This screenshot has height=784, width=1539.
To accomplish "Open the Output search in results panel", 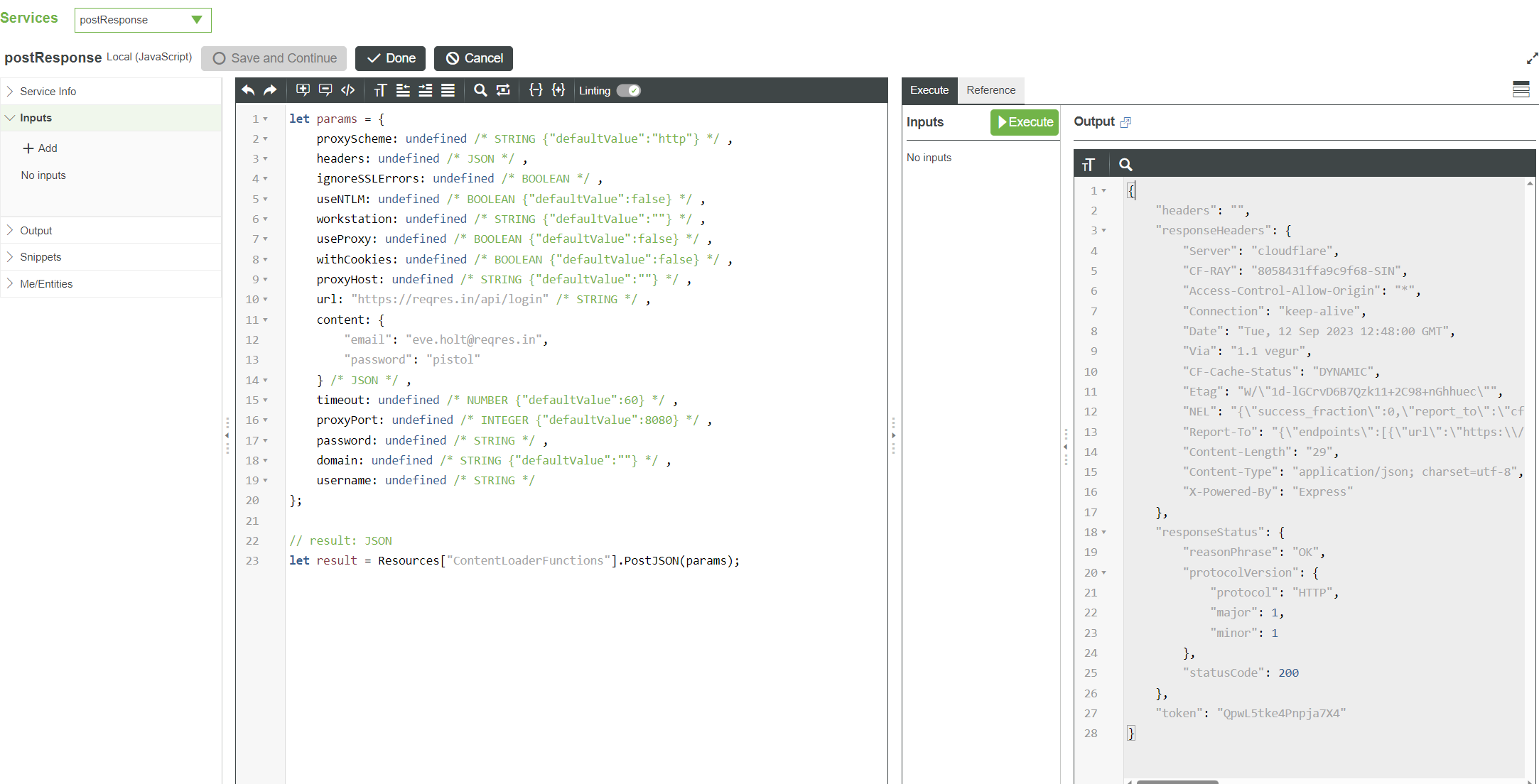I will point(1125,164).
